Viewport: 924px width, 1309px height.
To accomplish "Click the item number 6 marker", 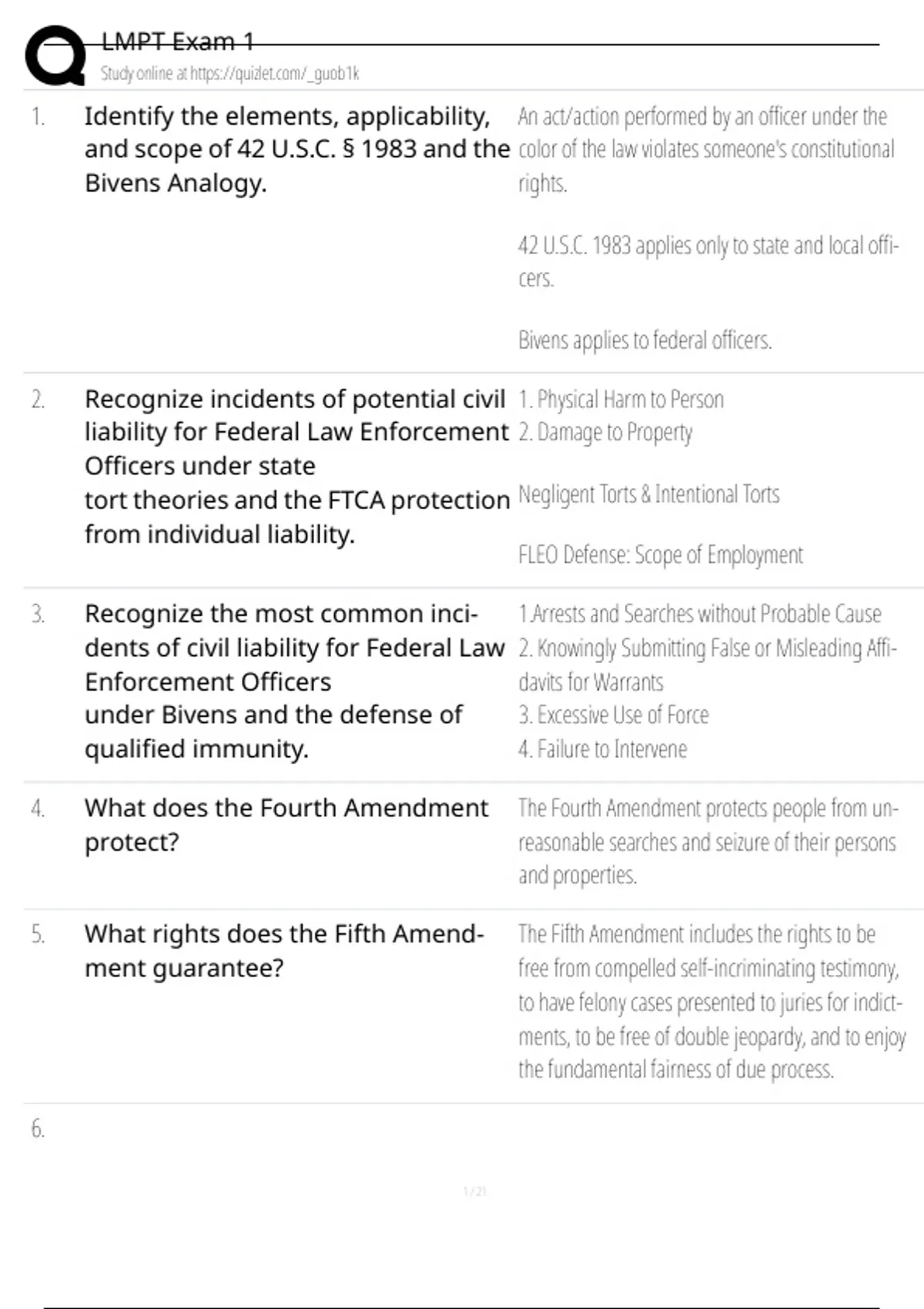I will 38,1129.
